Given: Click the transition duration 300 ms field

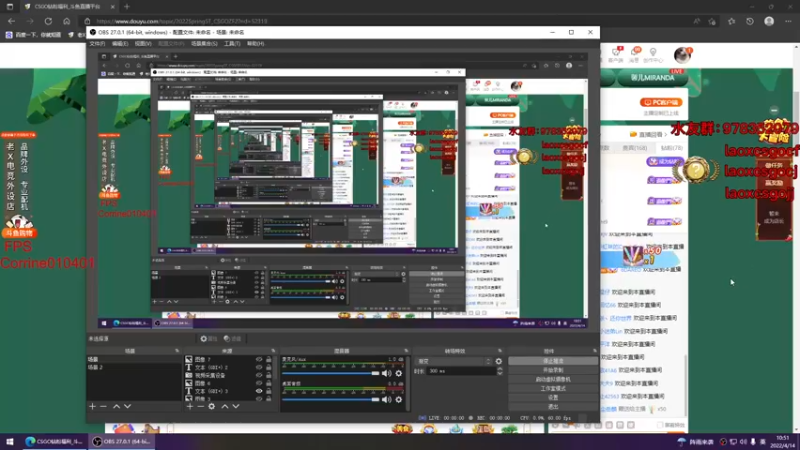Looking at the screenshot, I should 459,371.
